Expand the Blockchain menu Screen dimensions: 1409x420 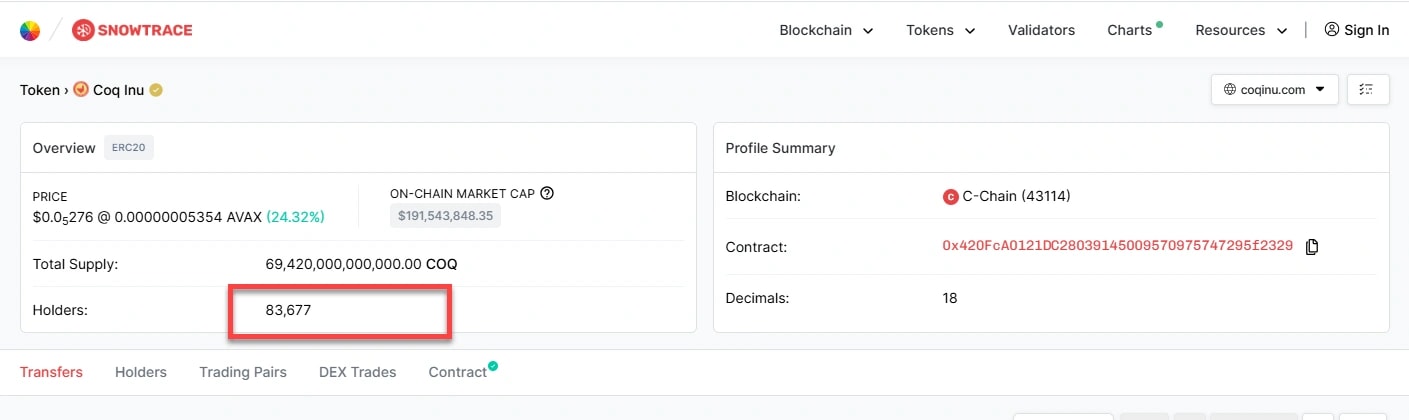pyautogui.click(x=826, y=30)
